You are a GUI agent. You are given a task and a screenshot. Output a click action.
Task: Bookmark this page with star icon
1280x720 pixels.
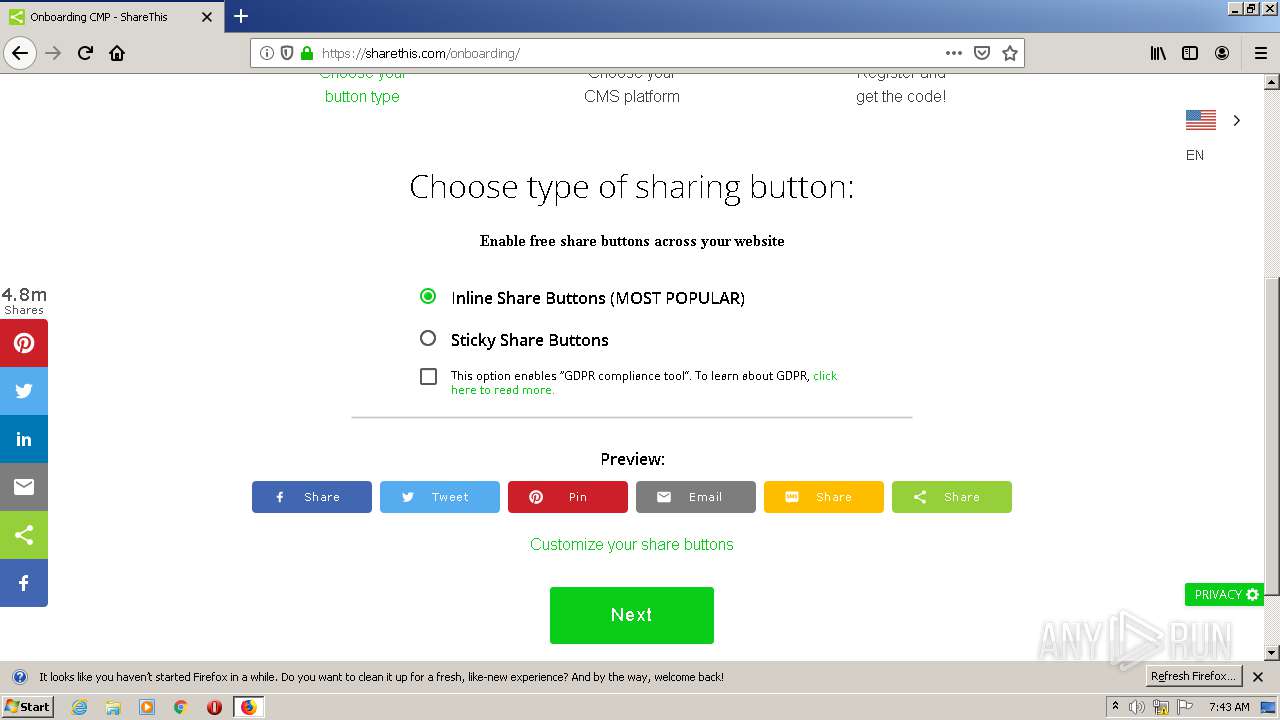pyautogui.click(x=1010, y=53)
